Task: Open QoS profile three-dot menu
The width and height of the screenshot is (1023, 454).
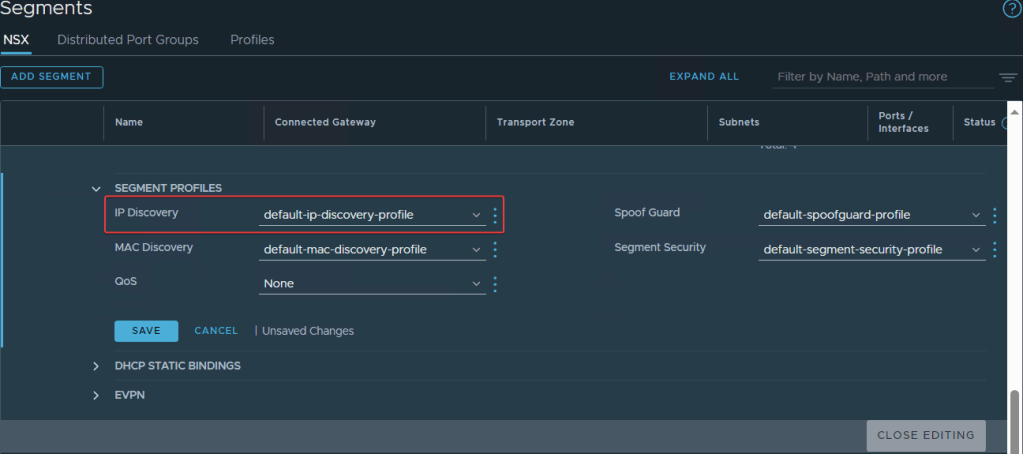Action: [x=495, y=284]
